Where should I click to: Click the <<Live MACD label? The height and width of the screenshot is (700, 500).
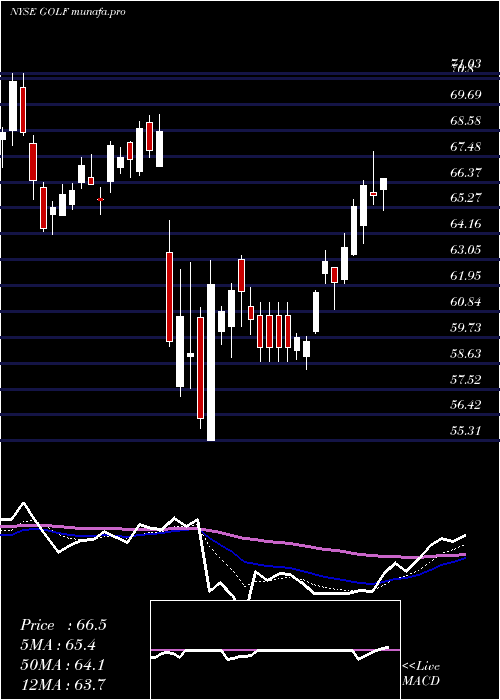click(x=421, y=673)
